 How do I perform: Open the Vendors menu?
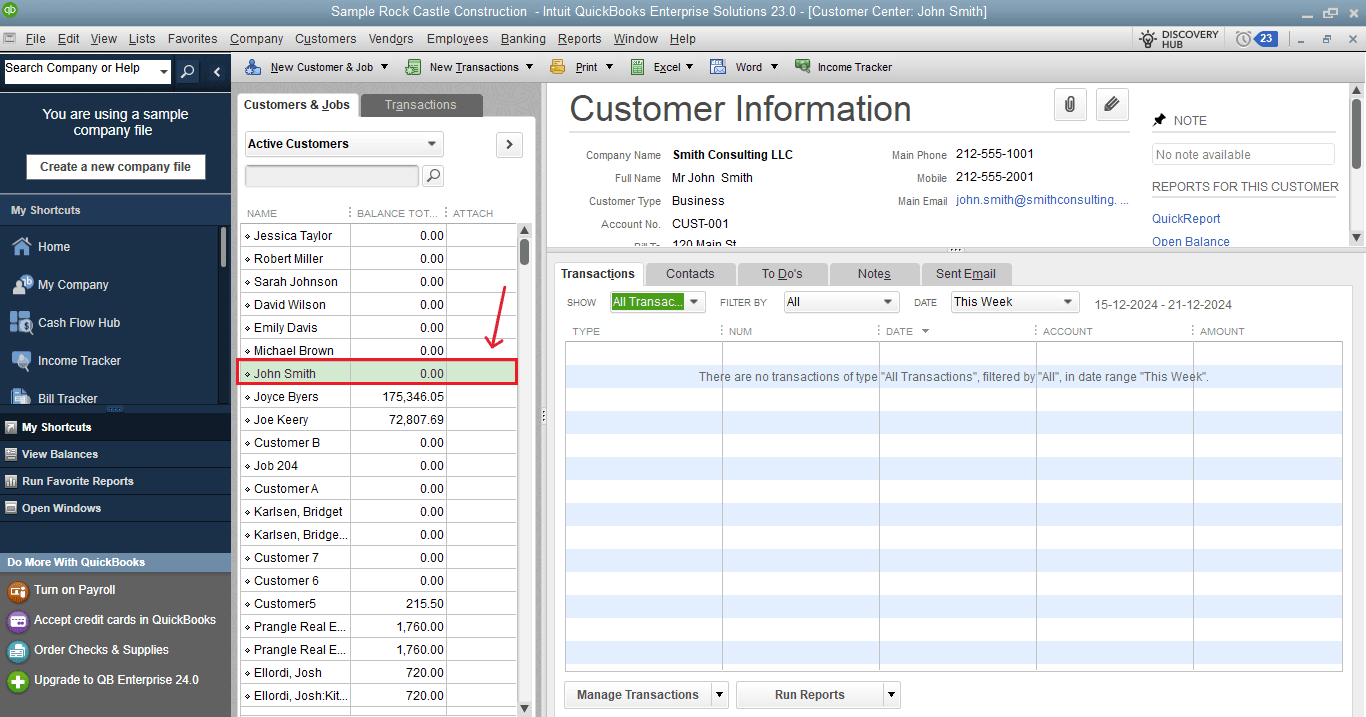(391, 39)
